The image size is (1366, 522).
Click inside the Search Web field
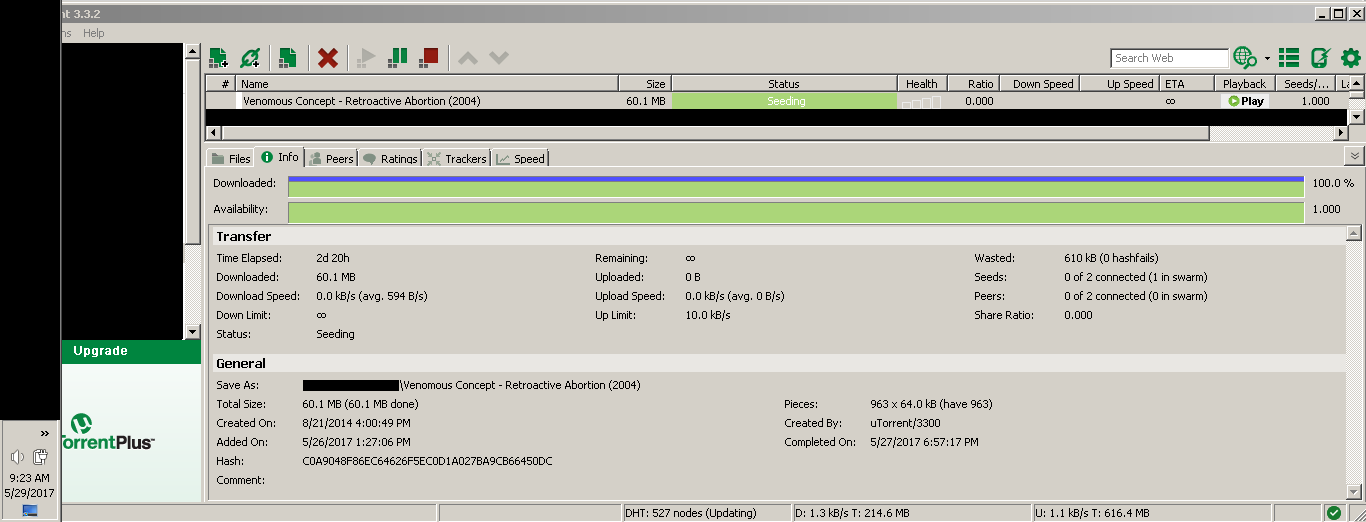pyautogui.click(x=1169, y=58)
